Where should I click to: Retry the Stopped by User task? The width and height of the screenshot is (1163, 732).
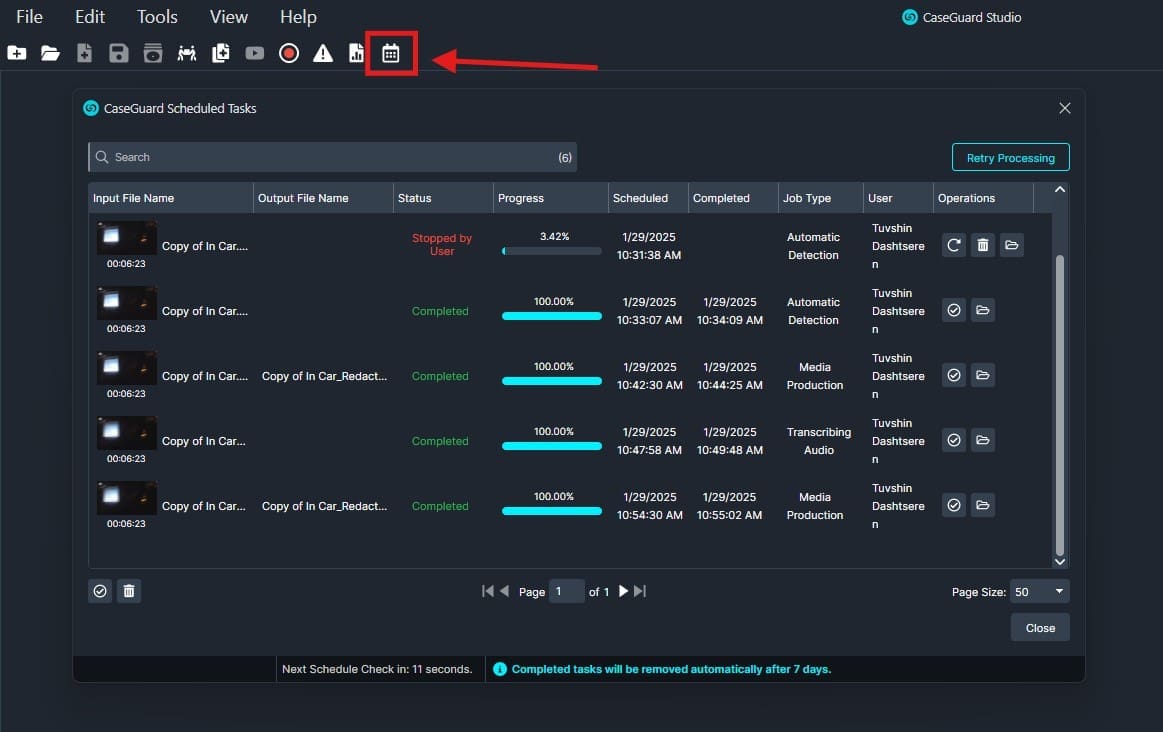pyautogui.click(x=954, y=245)
